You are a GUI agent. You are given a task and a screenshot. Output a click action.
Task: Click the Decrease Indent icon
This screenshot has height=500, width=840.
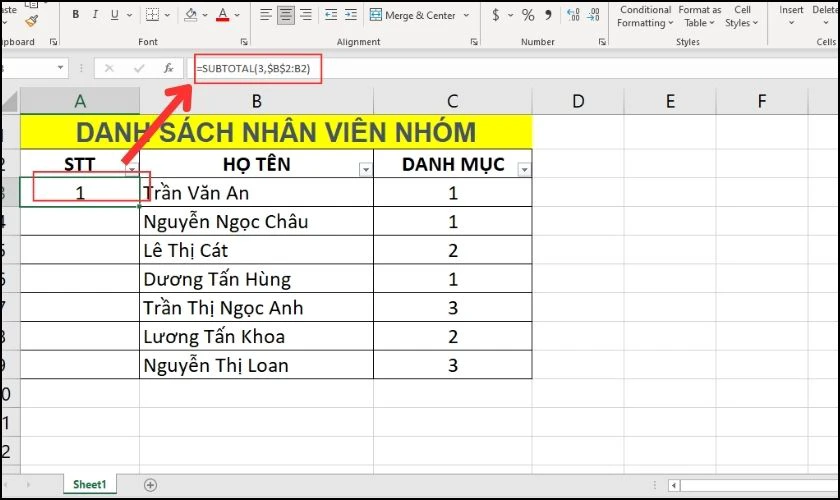(x=331, y=14)
